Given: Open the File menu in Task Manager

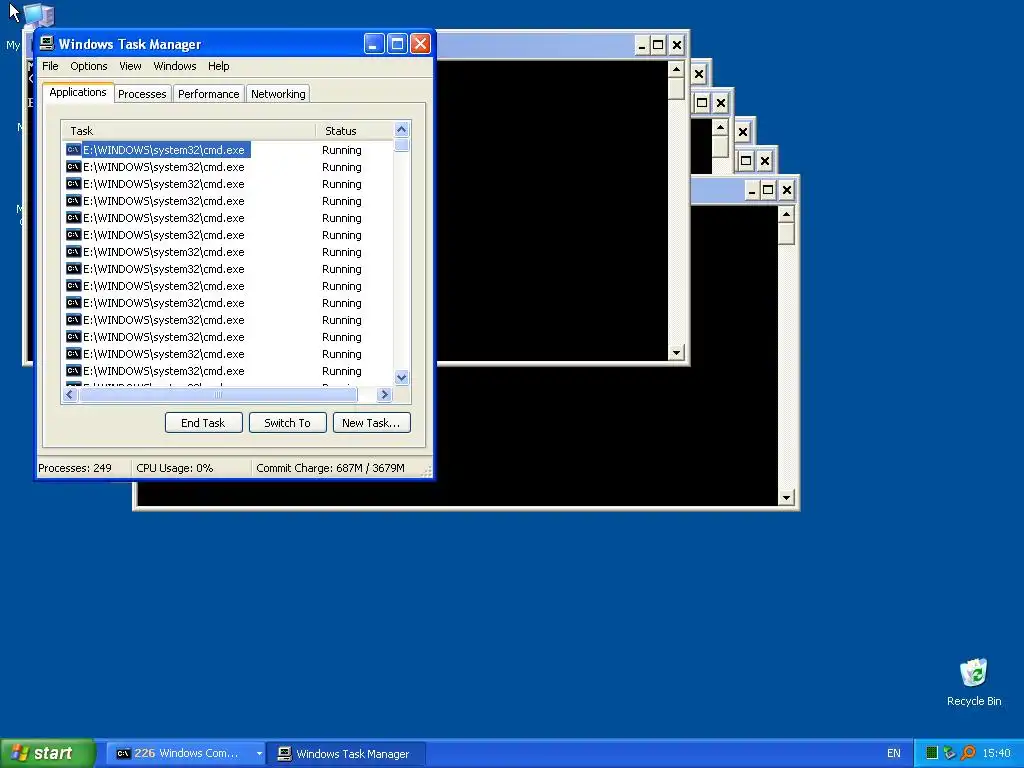Looking at the screenshot, I should (x=50, y=66).
